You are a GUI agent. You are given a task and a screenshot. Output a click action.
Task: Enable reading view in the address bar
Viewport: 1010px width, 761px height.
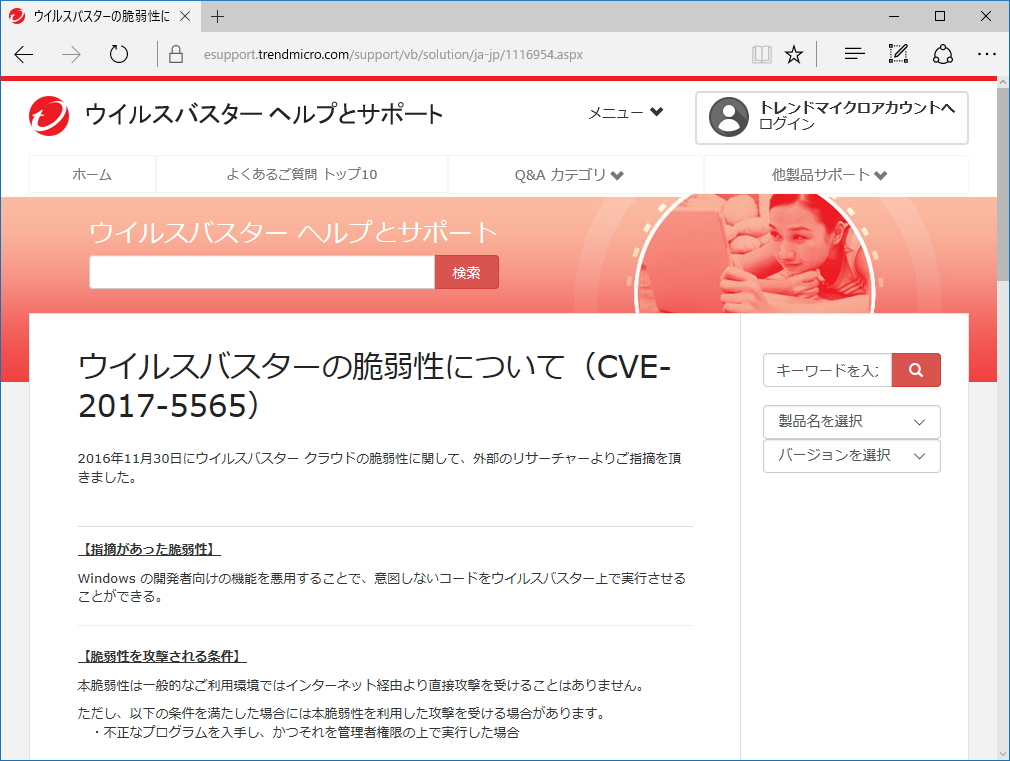click(762, 55)
